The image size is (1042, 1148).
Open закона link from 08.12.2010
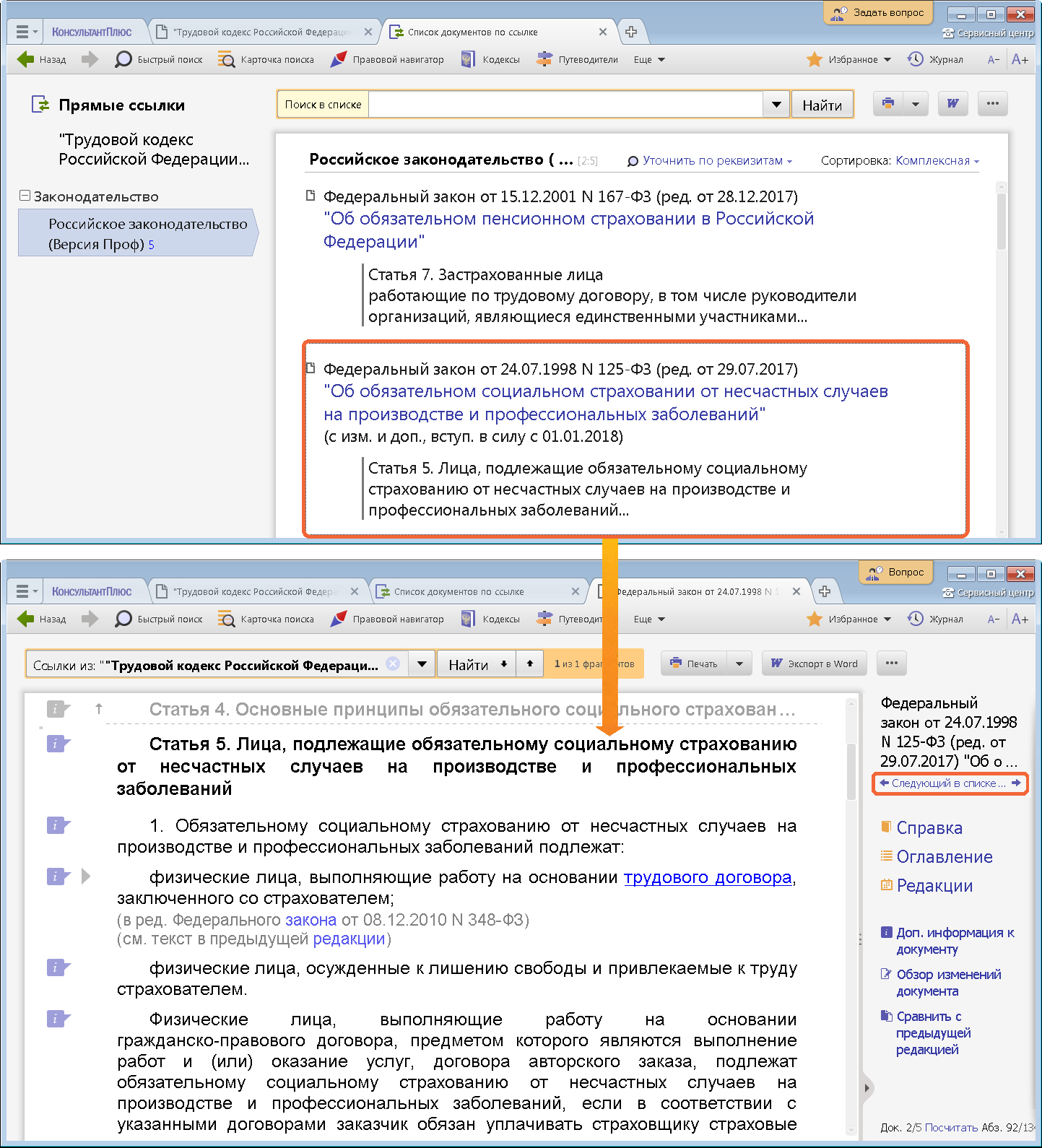(311, 920)
